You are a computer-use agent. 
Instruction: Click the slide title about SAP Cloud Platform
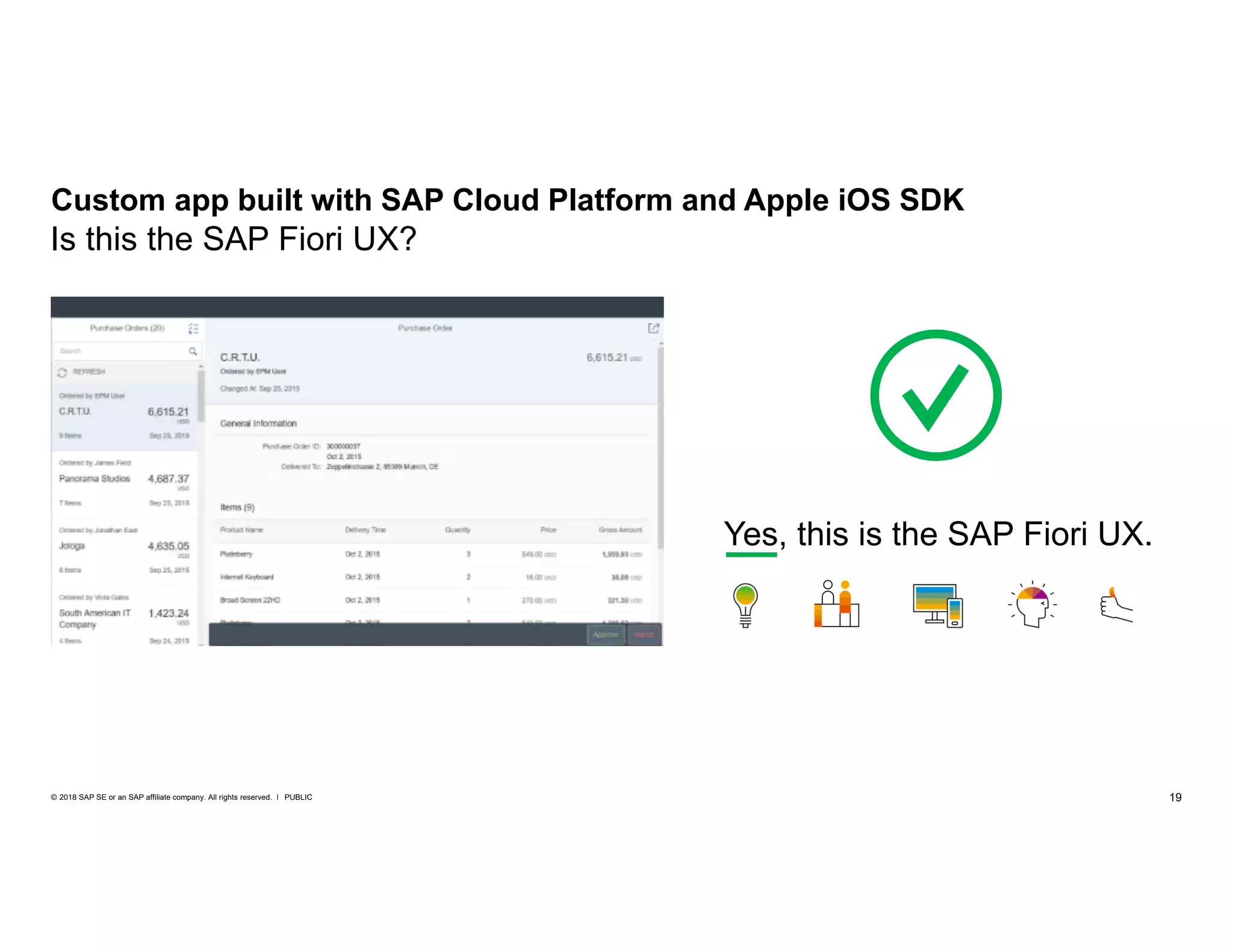508,200
